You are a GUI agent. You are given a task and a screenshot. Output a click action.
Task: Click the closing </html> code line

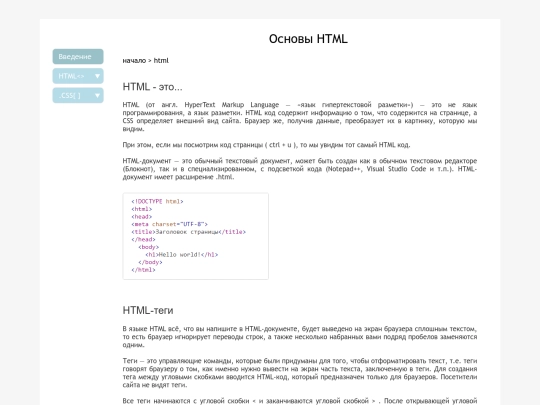click(143, 270)
